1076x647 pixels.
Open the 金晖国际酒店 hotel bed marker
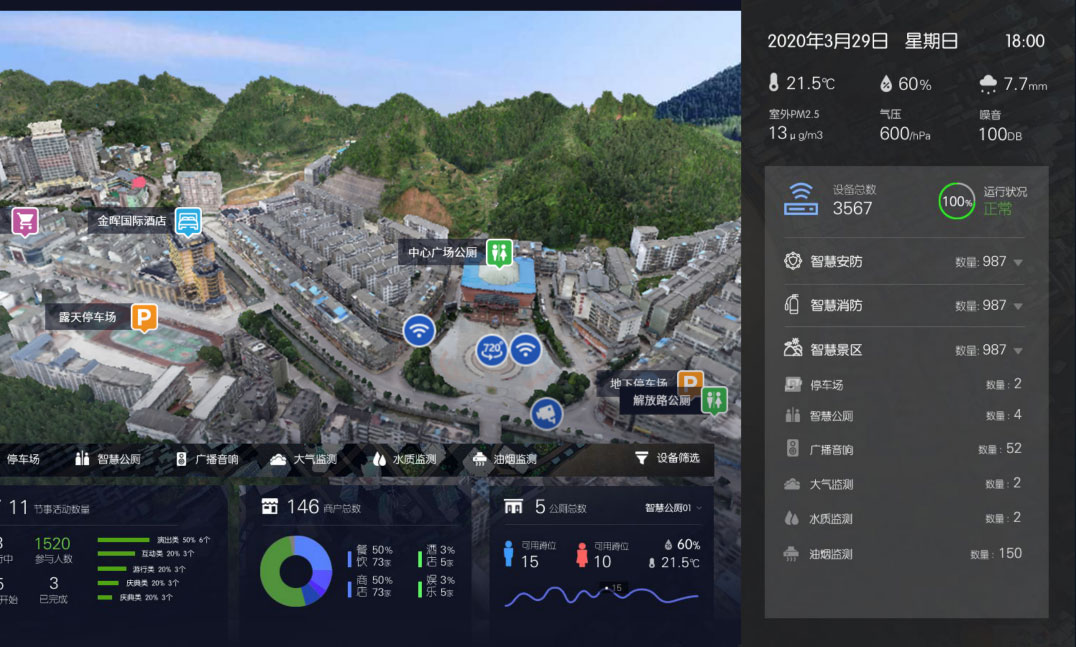point(188,221)
